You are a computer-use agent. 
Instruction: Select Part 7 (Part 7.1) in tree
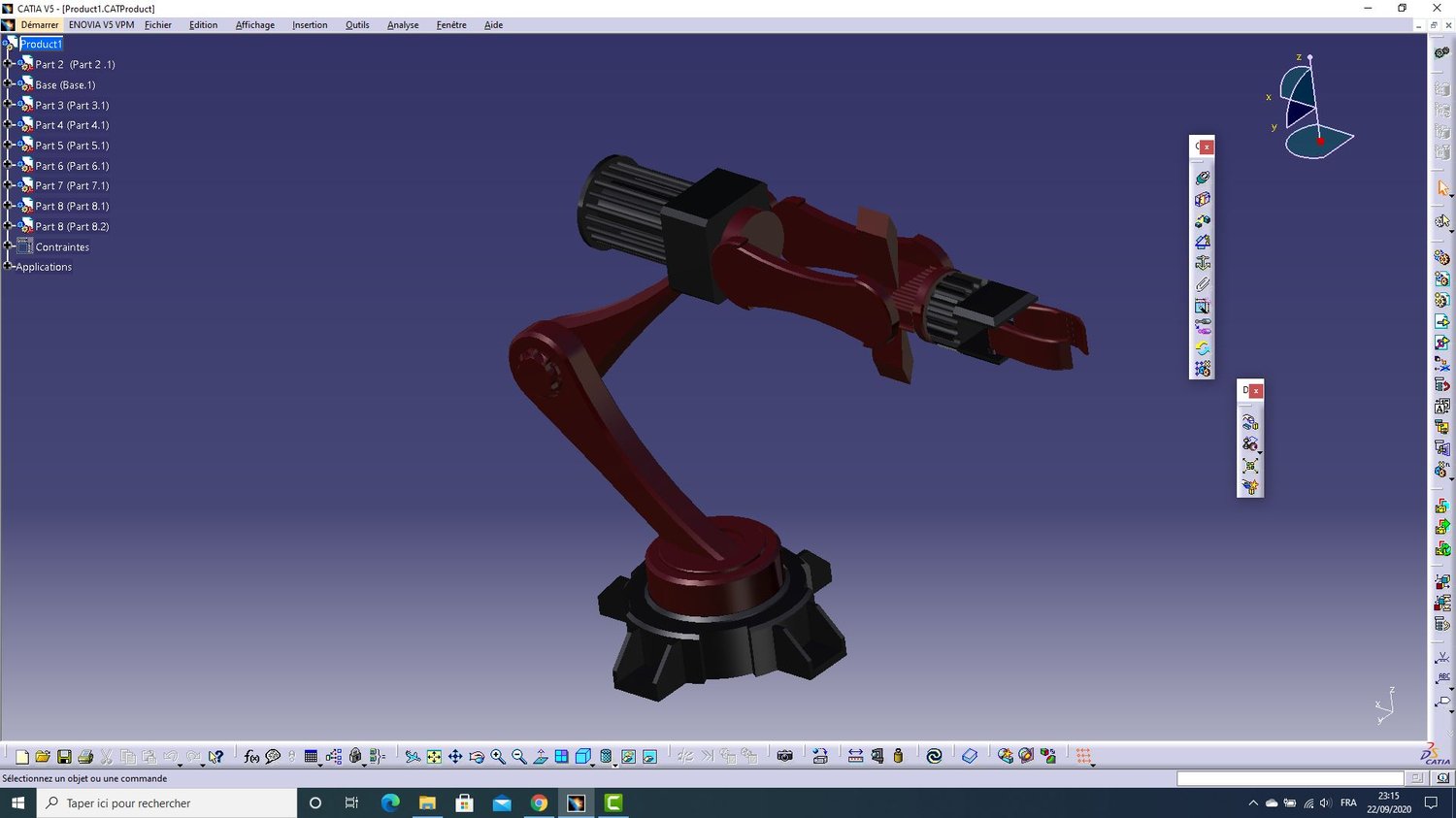point(72,185)
